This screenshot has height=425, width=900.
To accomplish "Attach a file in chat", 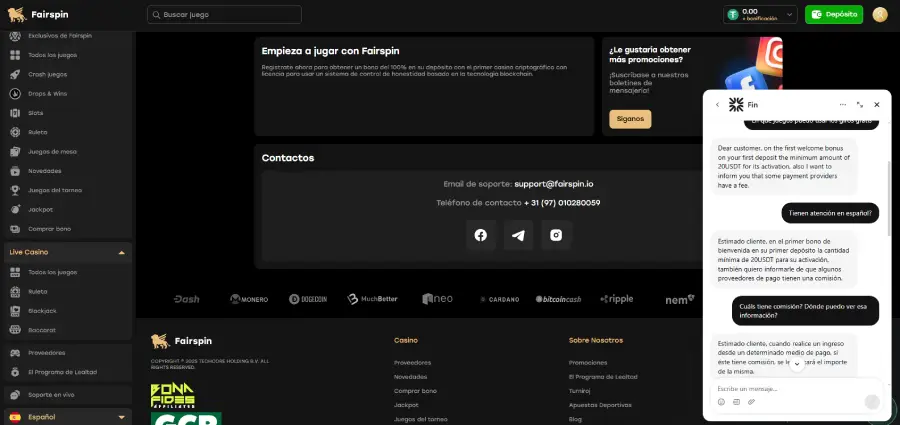I will [751, 402].
